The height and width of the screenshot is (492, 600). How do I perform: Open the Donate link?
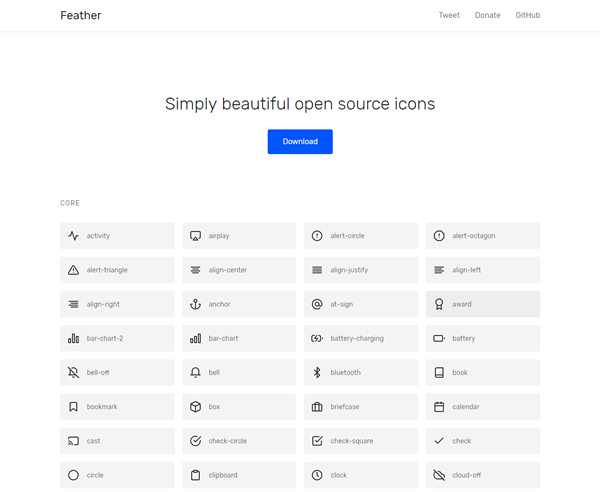[x=488, y=15]
